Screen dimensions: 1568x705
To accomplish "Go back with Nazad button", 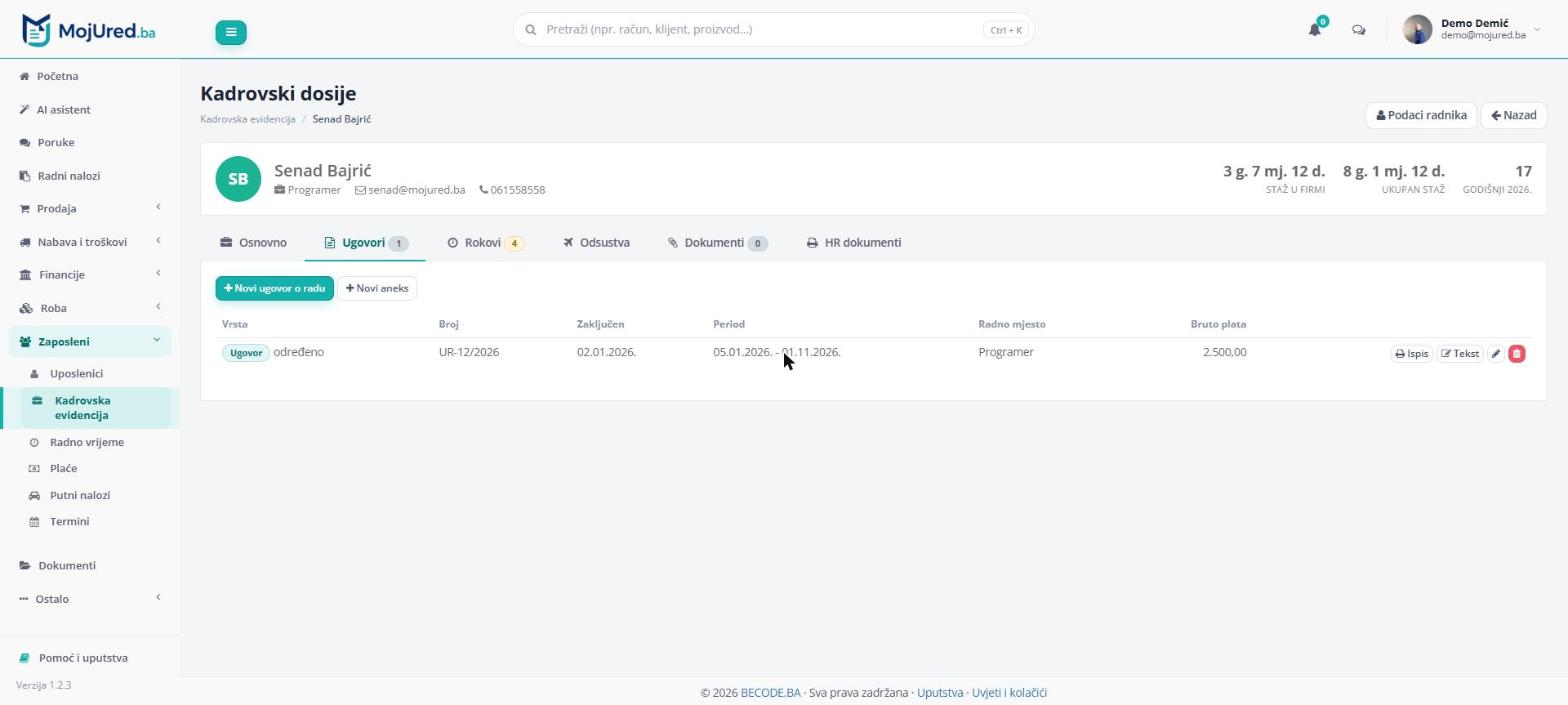I will [1514, 115].
